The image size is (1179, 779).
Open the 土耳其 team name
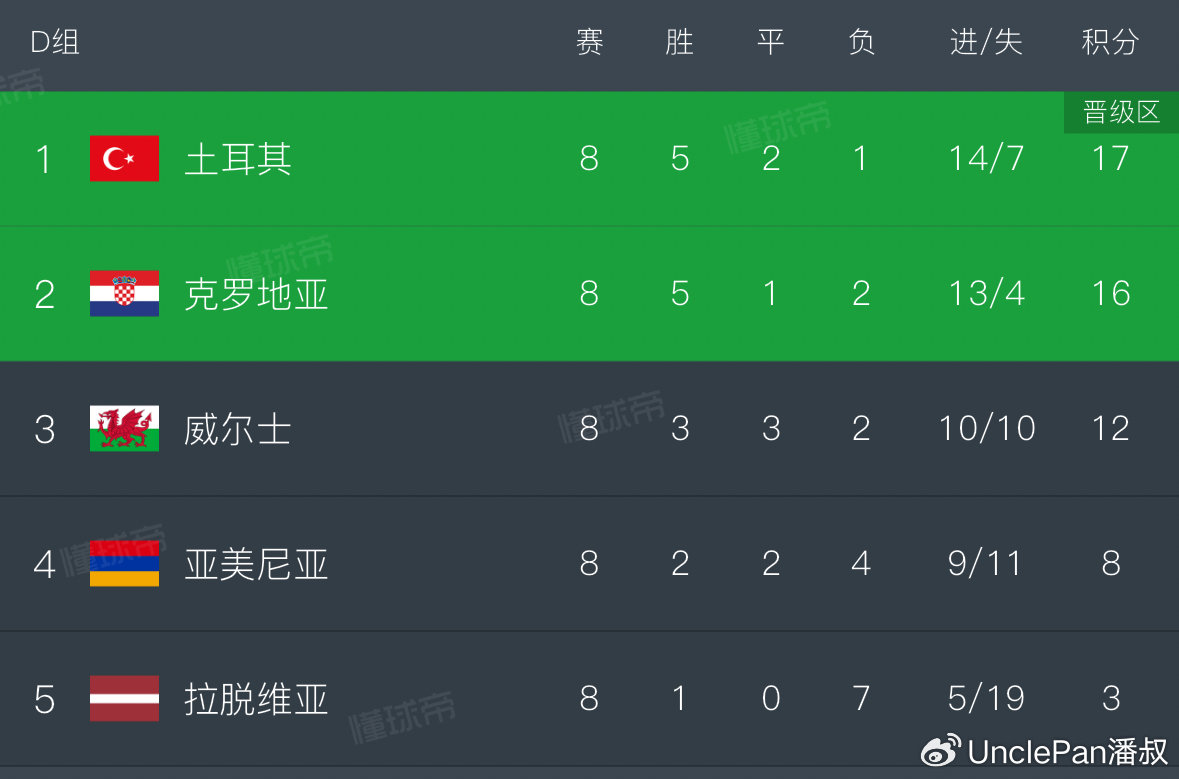tap(238, 159)
